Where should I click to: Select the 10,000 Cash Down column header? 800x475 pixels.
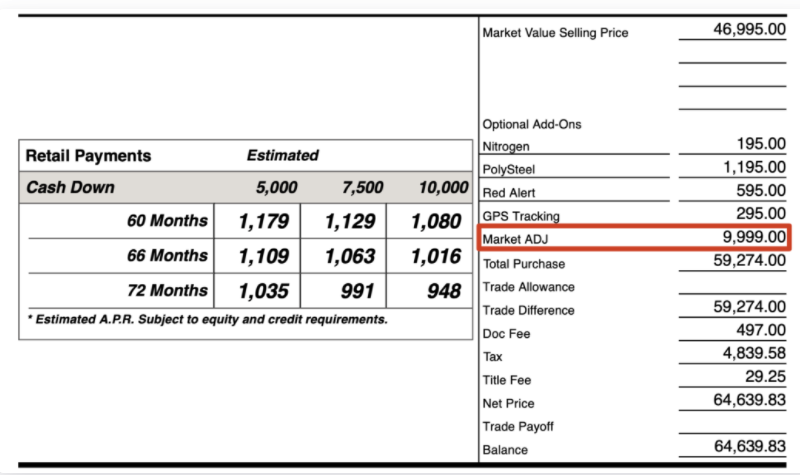click(x=443, y=187)
